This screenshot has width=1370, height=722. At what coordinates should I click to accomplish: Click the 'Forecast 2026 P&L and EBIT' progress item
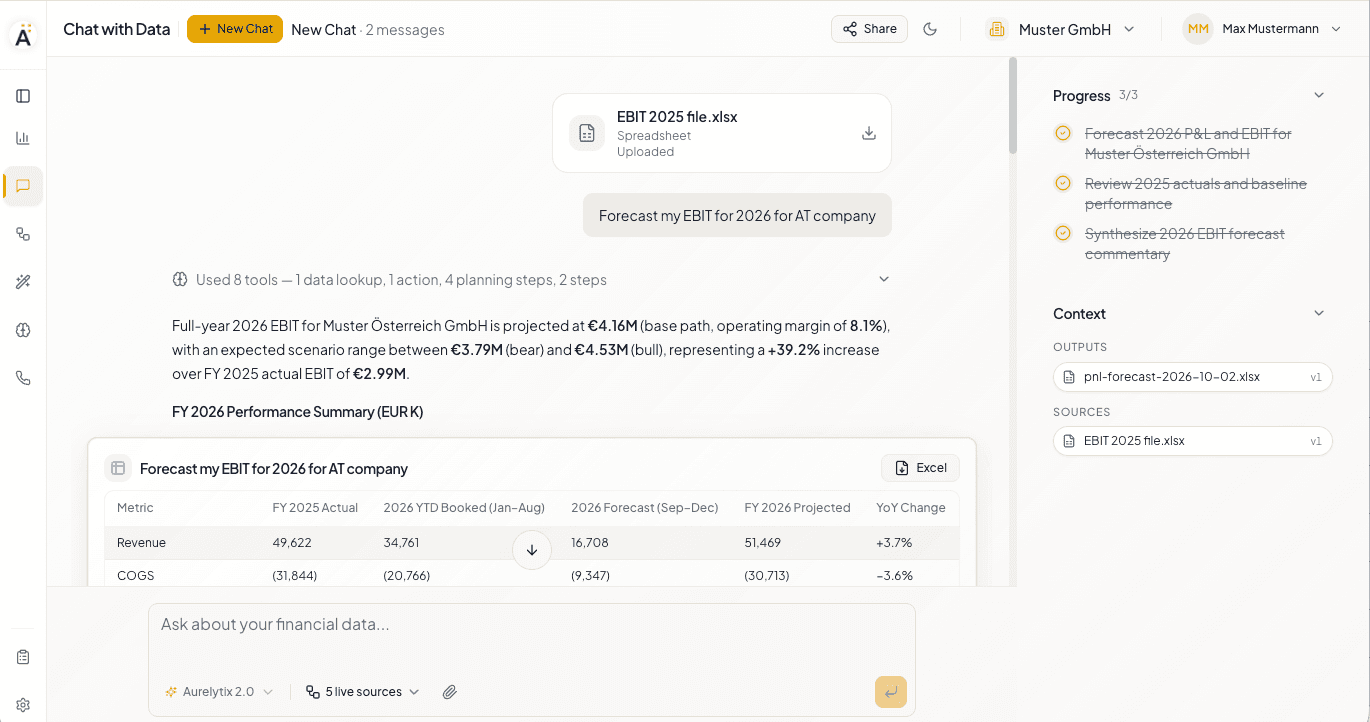pos(1188,144)
